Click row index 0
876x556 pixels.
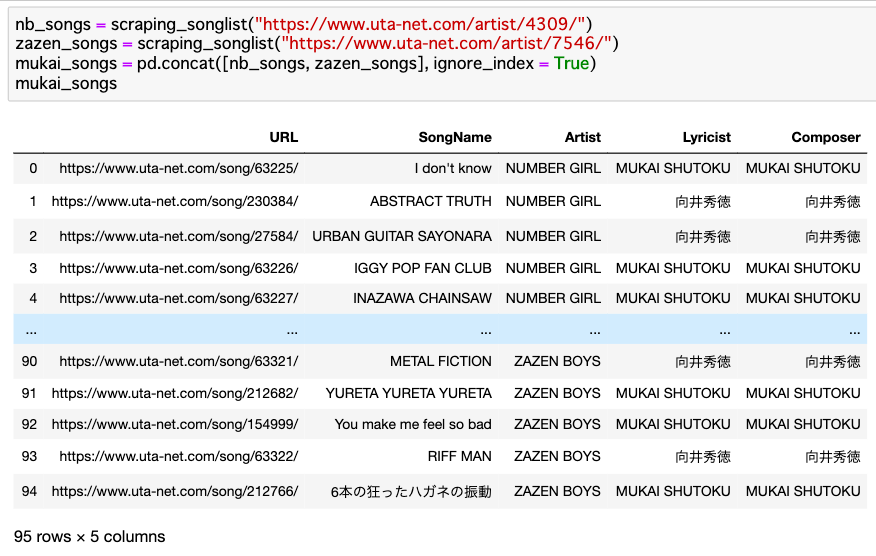tap(33, 168)
